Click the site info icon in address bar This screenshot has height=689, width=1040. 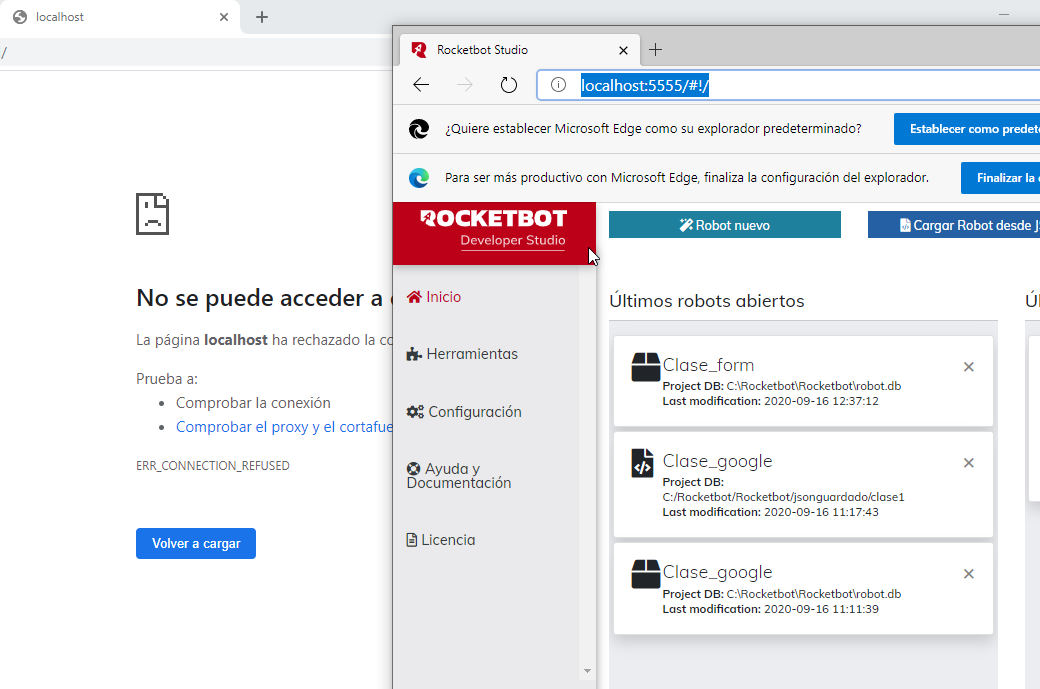pos(559,85)
